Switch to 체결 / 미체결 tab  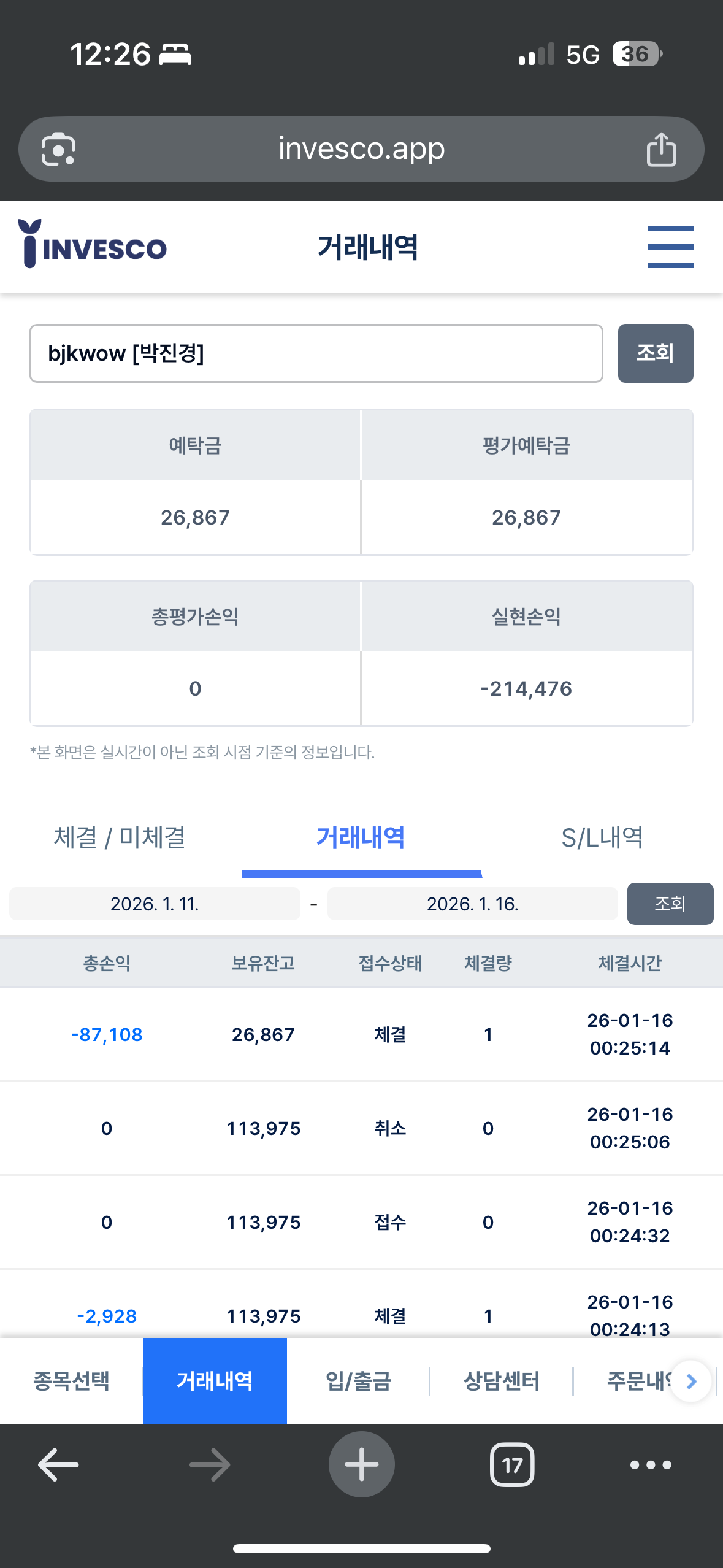[120, 837]
